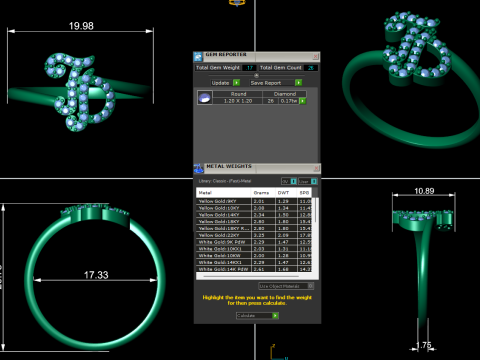
Task: Select the Yellow Gold 10KY row
Action: [254, 208]
